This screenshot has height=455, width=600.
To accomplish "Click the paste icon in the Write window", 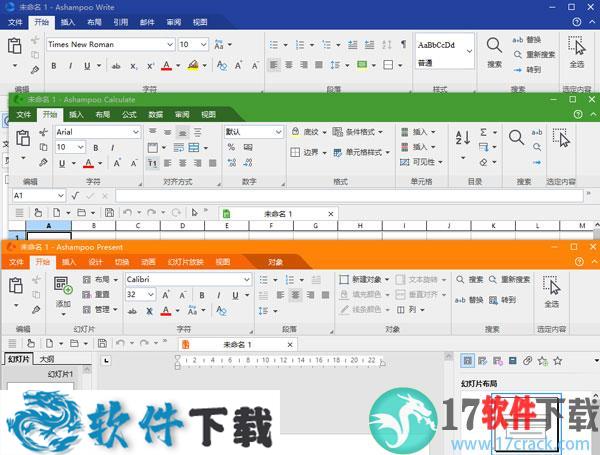I will click(15, 46).
